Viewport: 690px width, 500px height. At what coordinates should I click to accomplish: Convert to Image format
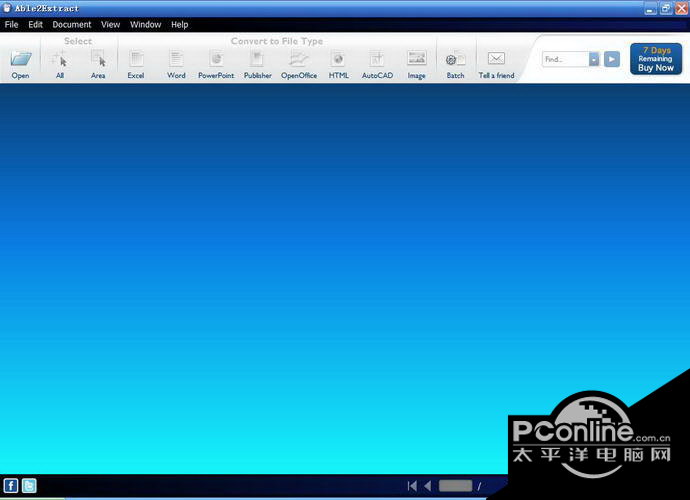click(x=416, y=60)
